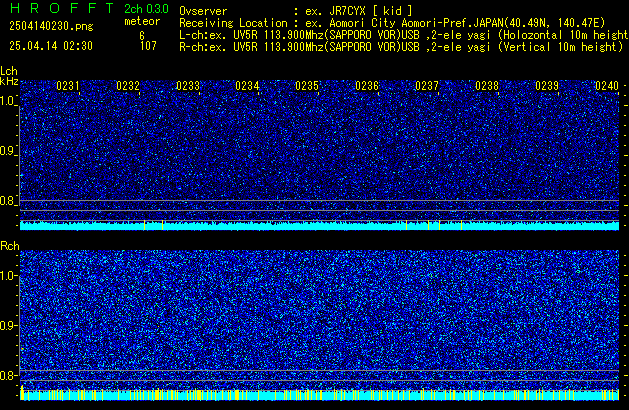Select the file name 2504140230.png
629x410 pixels.
point(51,26)
